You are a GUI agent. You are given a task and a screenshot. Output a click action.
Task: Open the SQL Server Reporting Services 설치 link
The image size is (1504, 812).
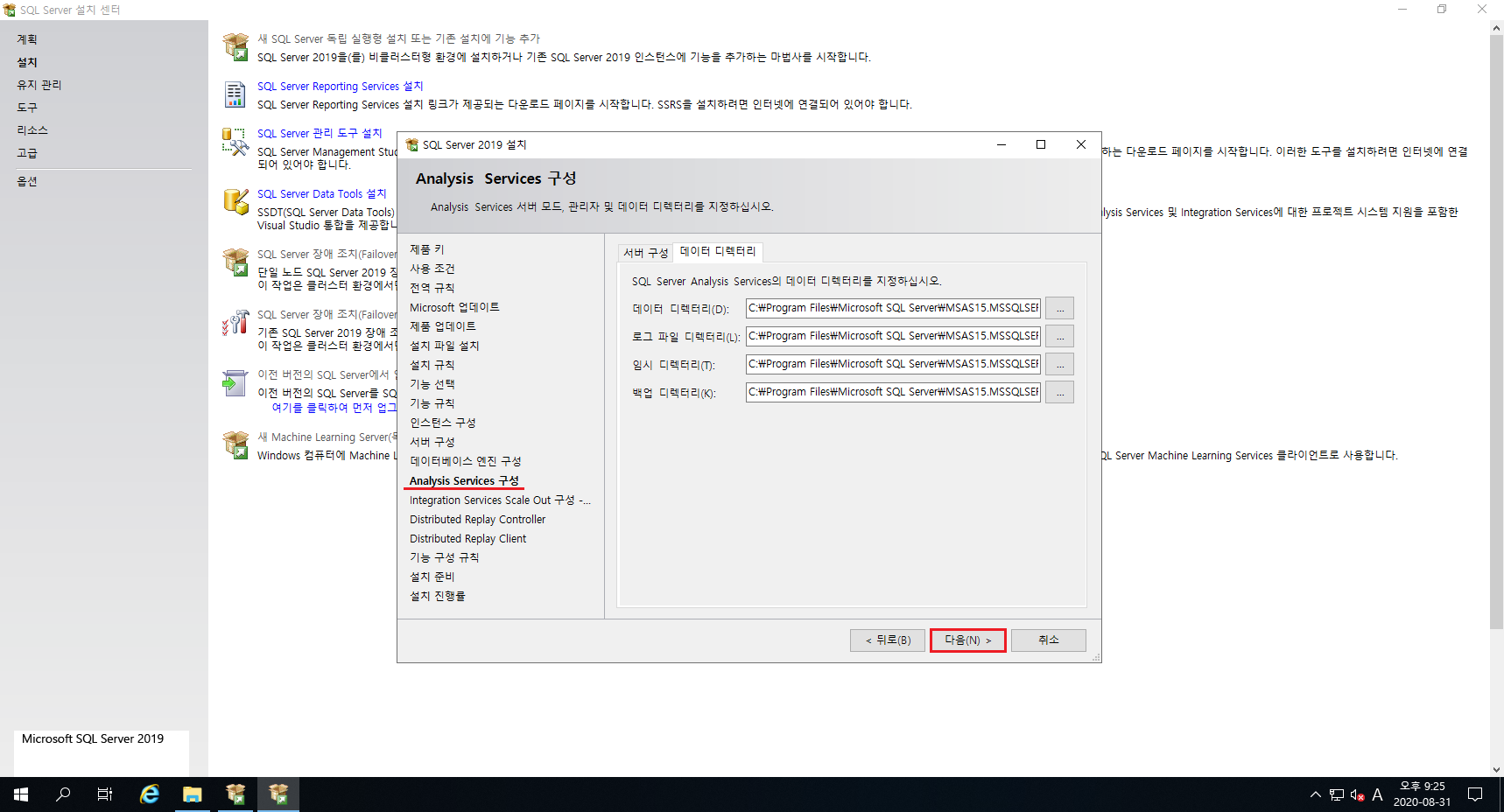pyautogui.click(x=340, y=86)
